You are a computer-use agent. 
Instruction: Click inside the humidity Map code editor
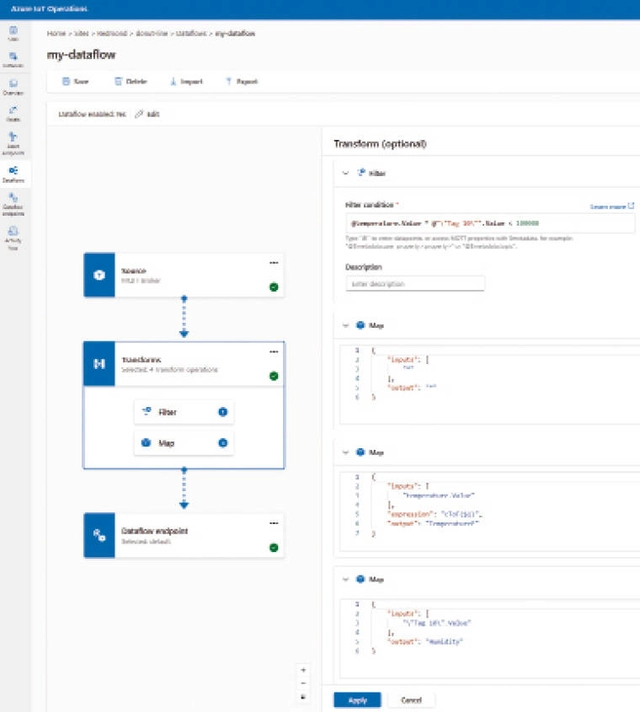(x=490, y=638)
